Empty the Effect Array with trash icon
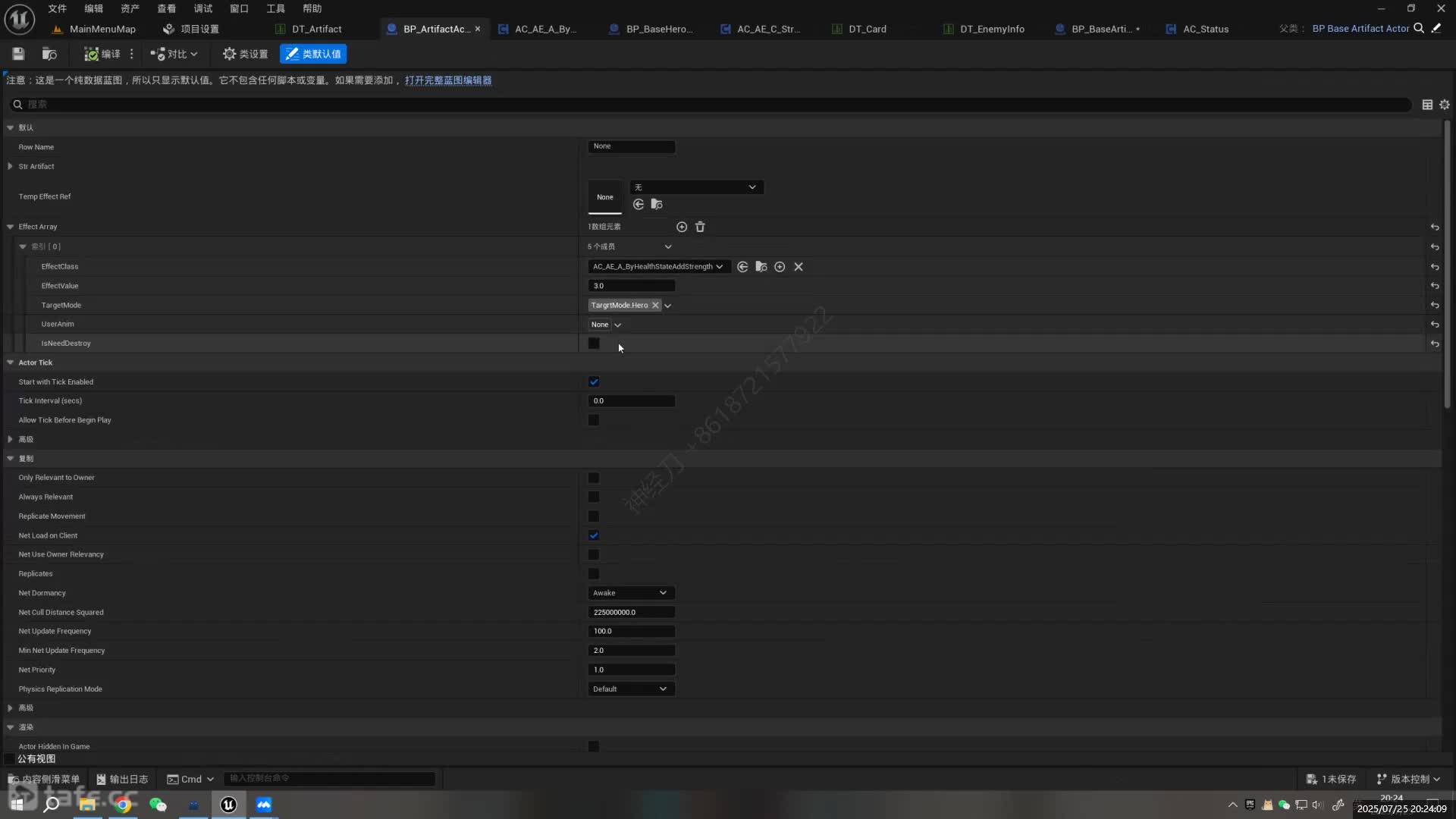The image size is (1456, 819). pos(700,227)
